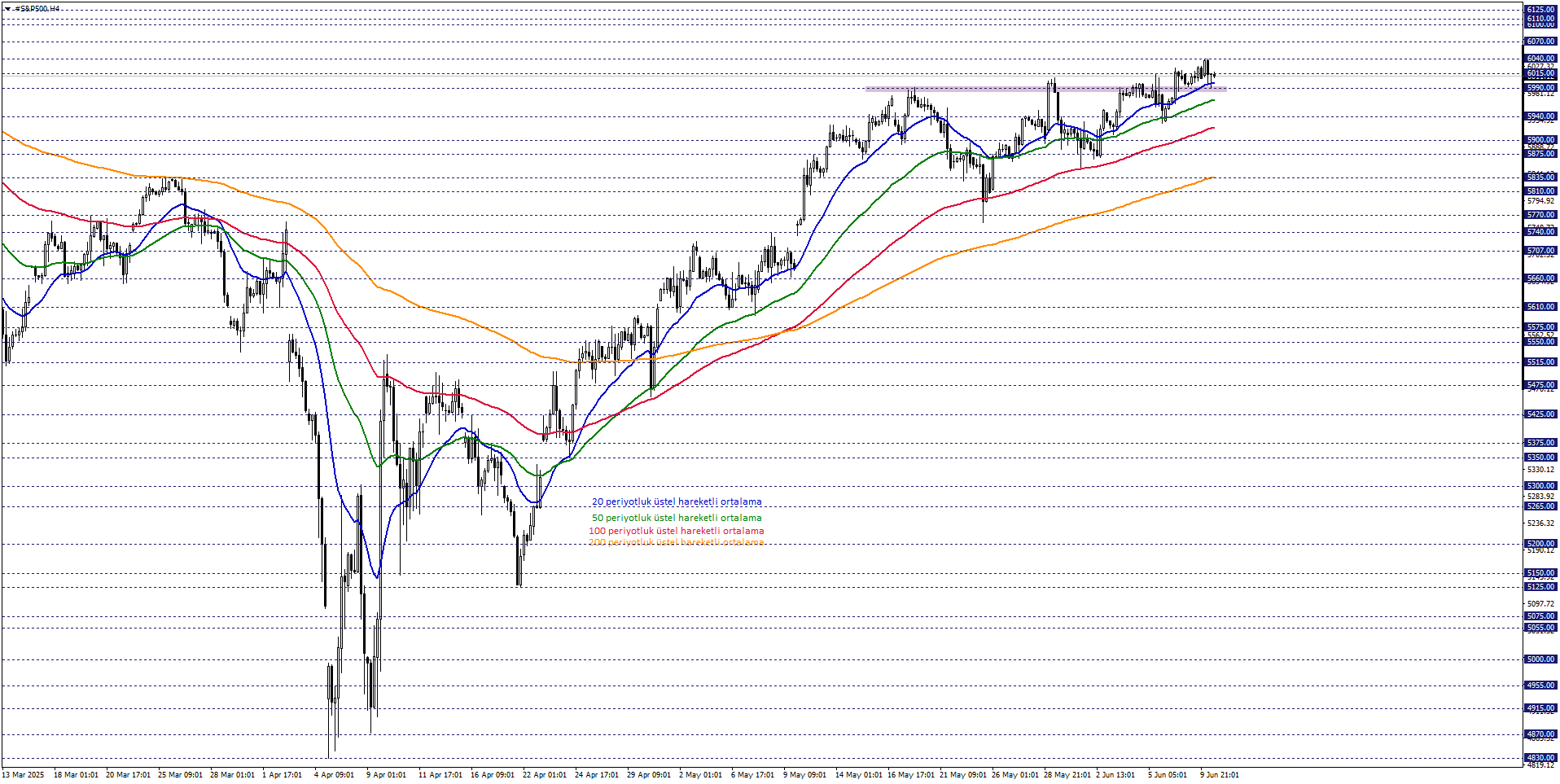This screenshot has height=784, width=1560.
Task: Click the '2 May 01:01' time axis label
Action: pyautogui.click(x=700, y=775)
